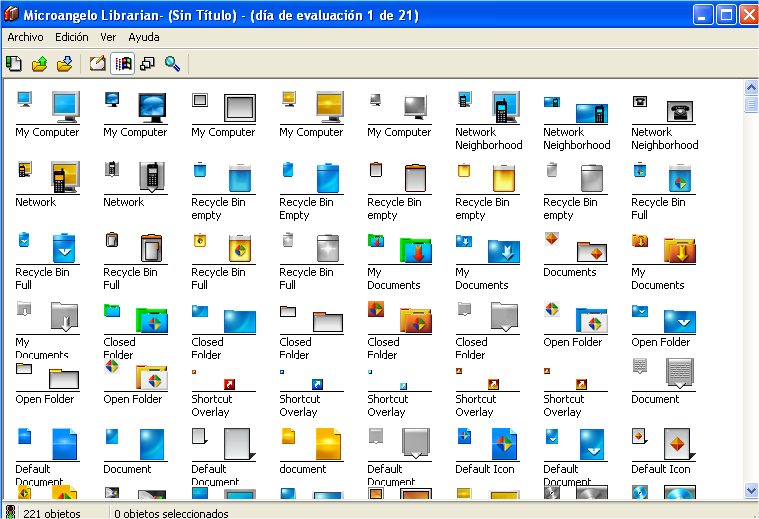Select the large blue Recycle Bin Full with chevron

tap(64, 248)
